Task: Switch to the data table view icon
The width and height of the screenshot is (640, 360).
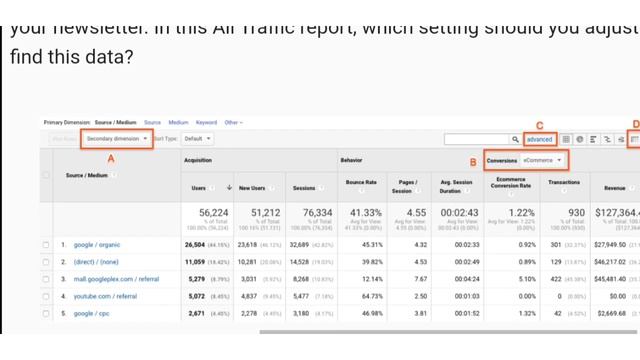Action: pyautogui.click(x=566, y=139)
